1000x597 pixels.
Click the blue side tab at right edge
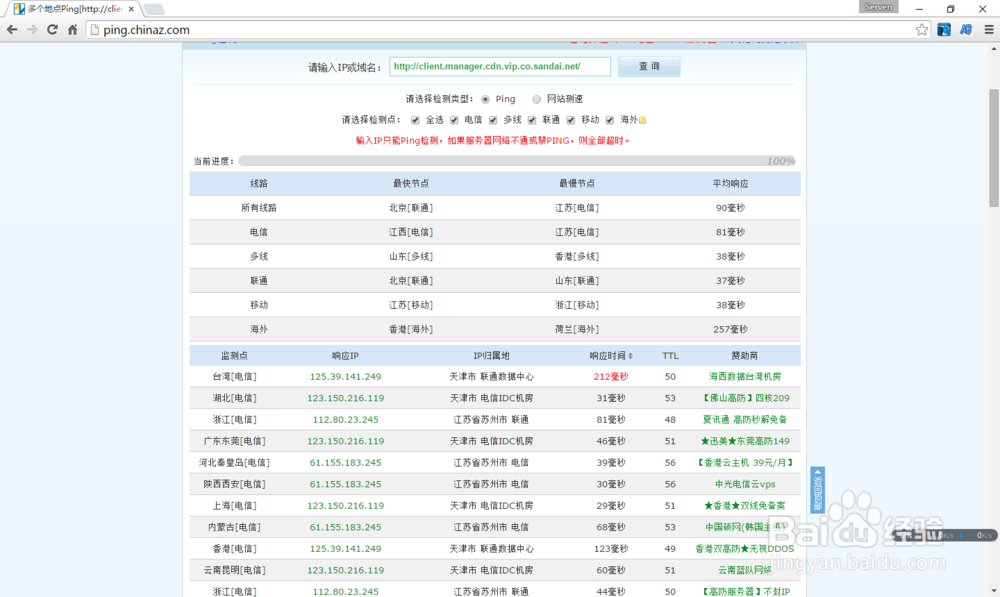(x=818, y=490)
